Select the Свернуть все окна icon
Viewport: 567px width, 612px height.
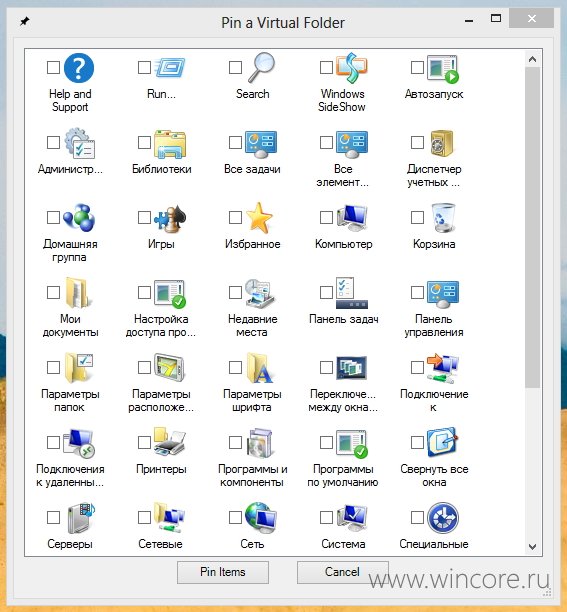pyautogui.click(x=443, y=442)
